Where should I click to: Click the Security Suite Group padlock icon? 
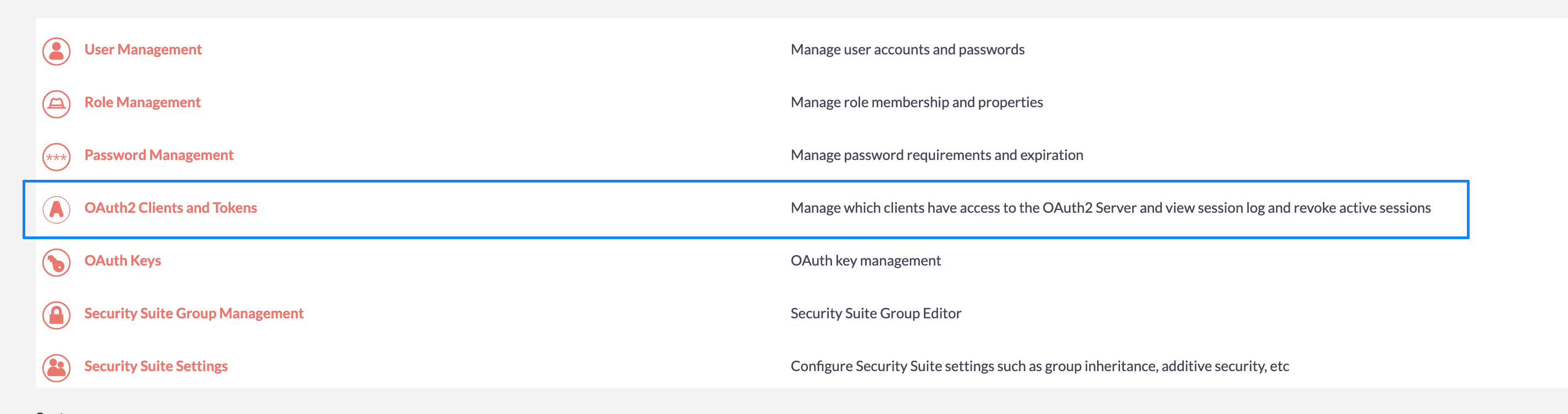point(57,315)
